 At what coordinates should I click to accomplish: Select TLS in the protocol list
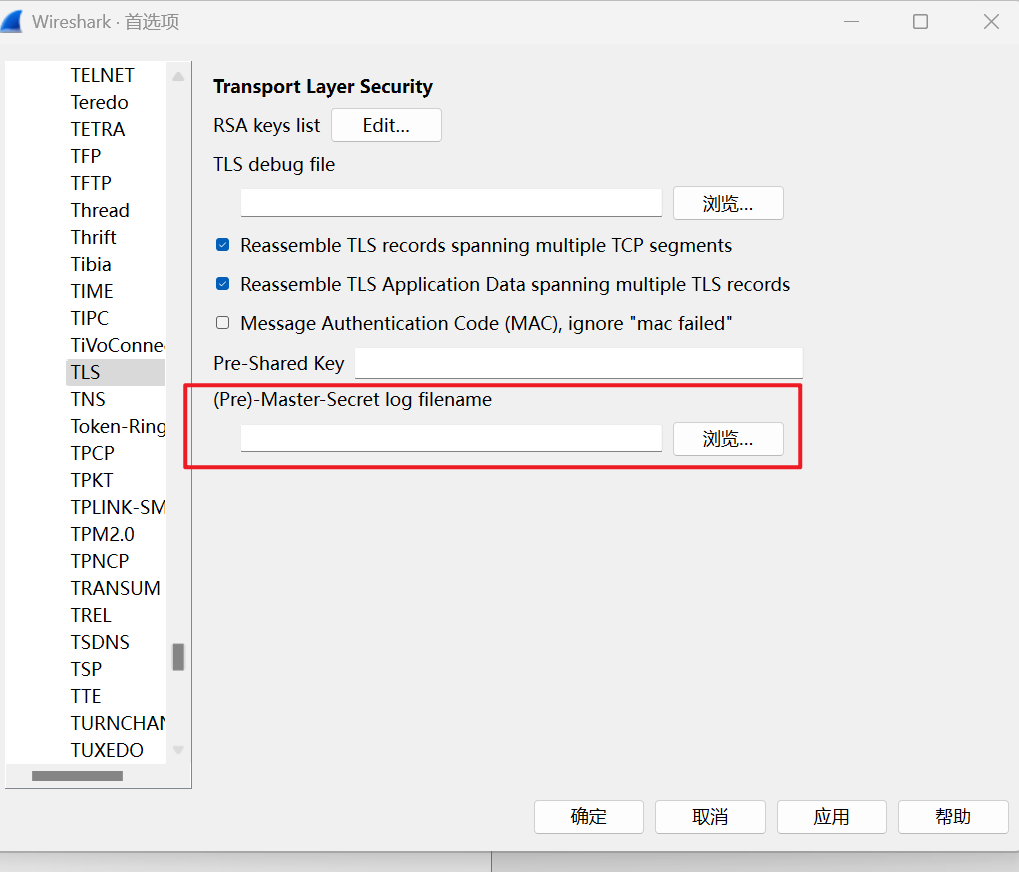tap(86, 372)
